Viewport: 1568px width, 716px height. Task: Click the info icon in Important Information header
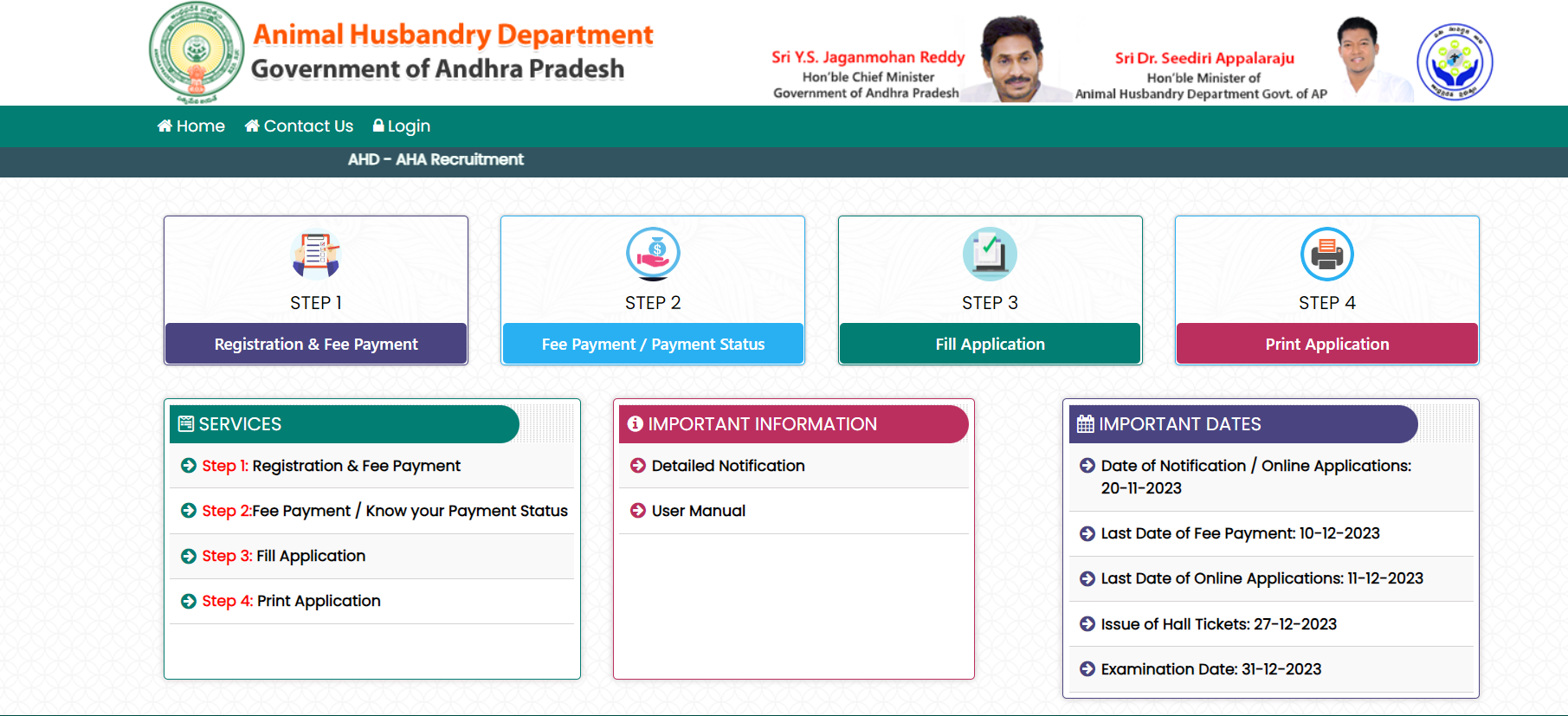click(x=636, y=423)
